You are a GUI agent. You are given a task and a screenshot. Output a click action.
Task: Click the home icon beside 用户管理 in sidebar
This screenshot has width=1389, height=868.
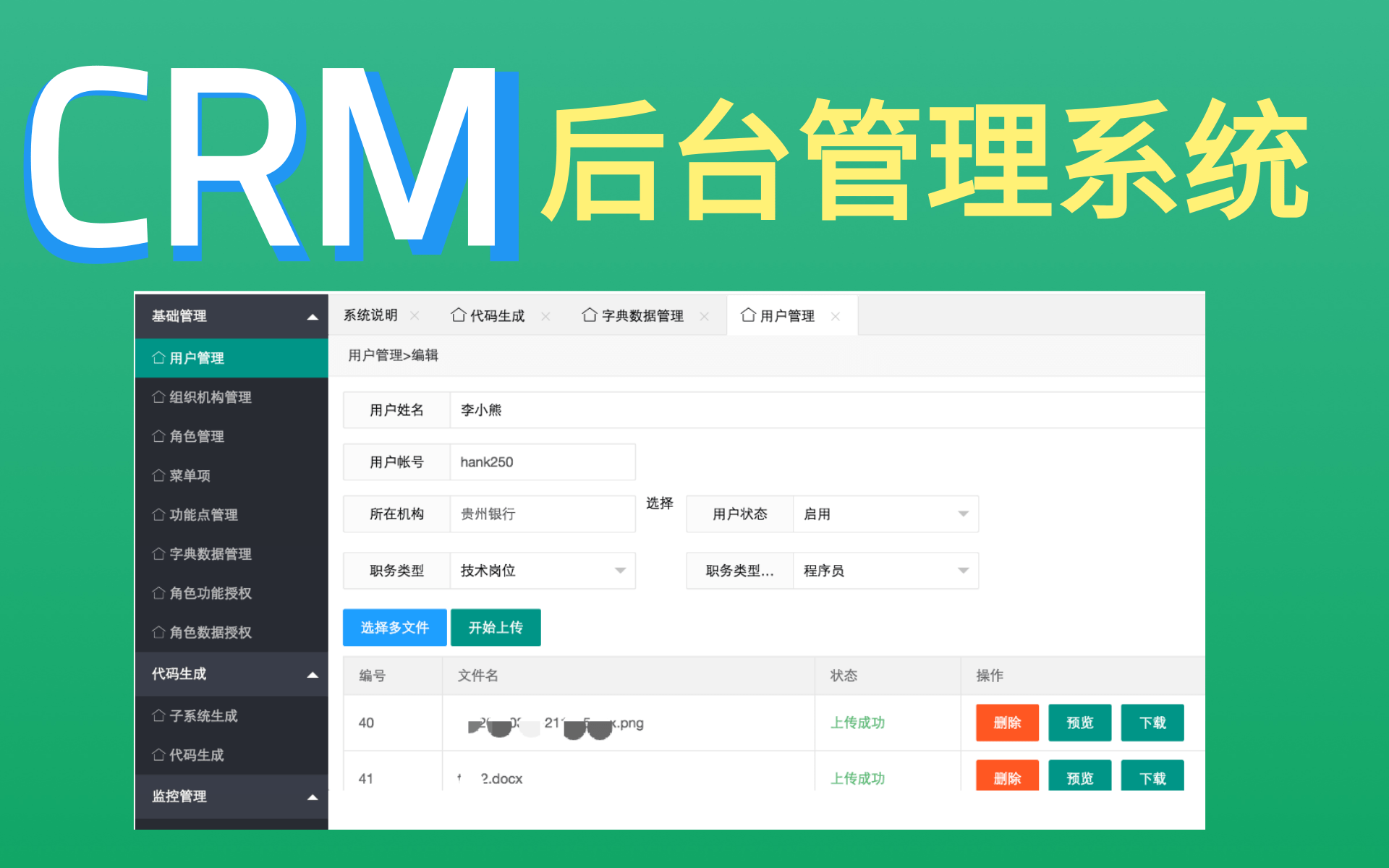coord(158,357)
